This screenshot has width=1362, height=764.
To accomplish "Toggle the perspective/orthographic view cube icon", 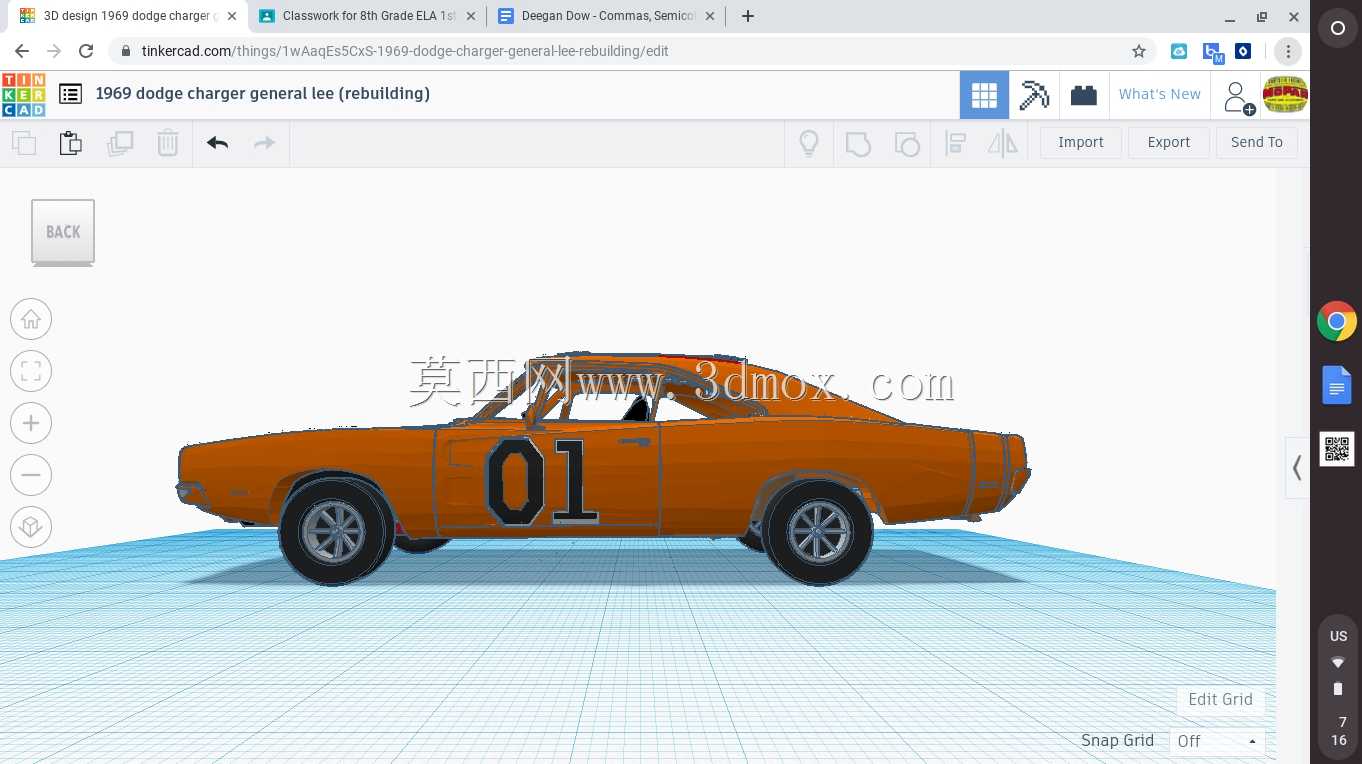I will coord(31,527).
